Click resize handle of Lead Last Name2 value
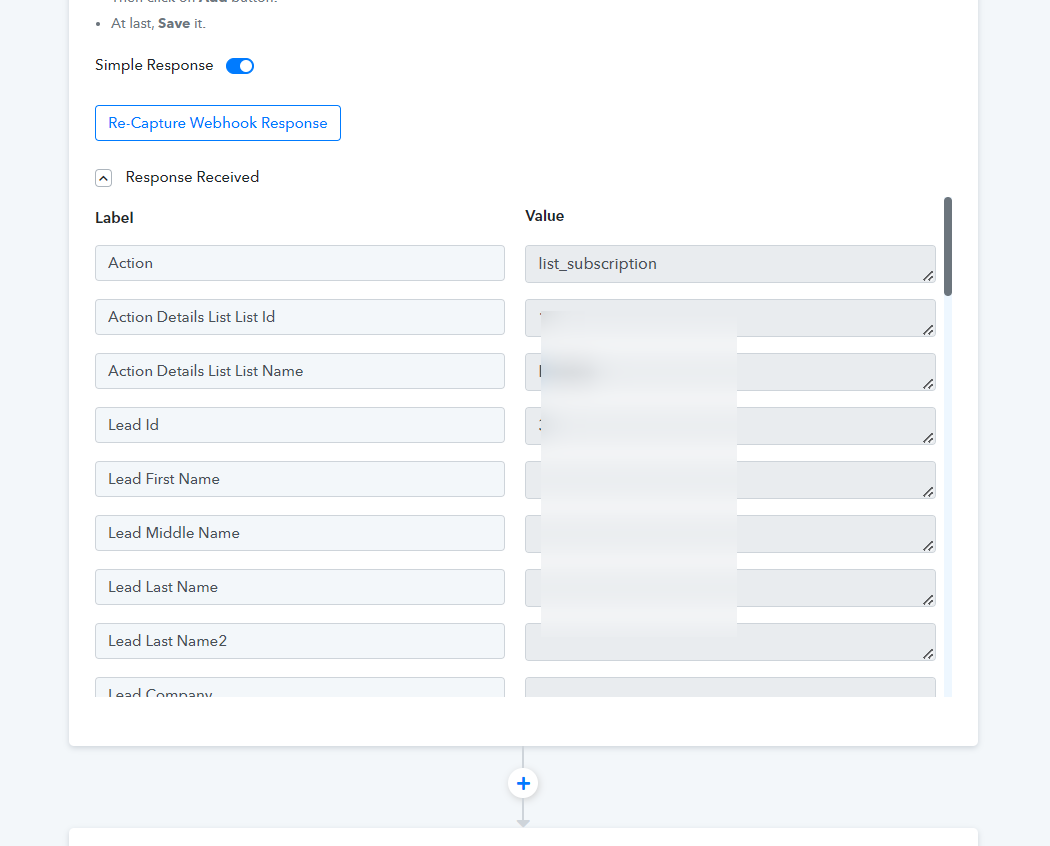The height and width of the screenshot is (846, 1050). (928, 653)
